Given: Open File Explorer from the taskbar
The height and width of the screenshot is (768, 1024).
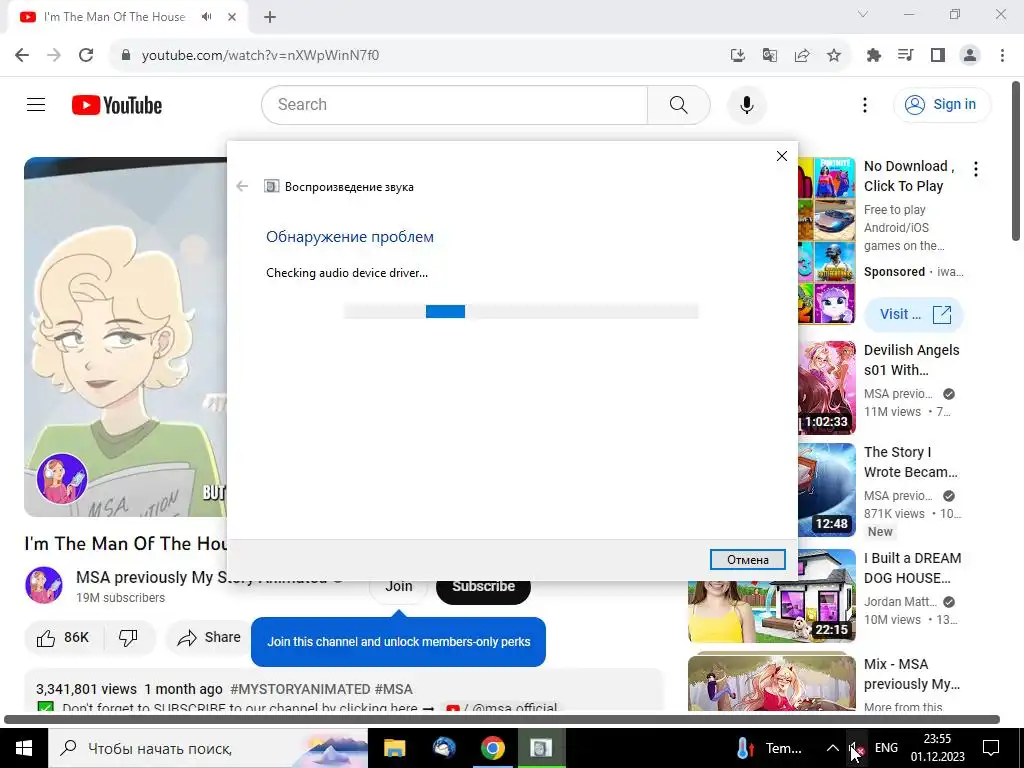Looking at the screenshot, I should click(x=394, y=748).
